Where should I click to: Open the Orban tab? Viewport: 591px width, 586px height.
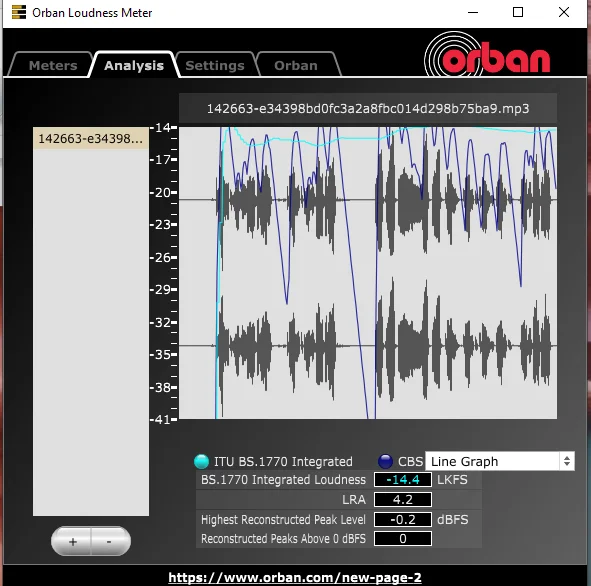click(x=296, y=65)
